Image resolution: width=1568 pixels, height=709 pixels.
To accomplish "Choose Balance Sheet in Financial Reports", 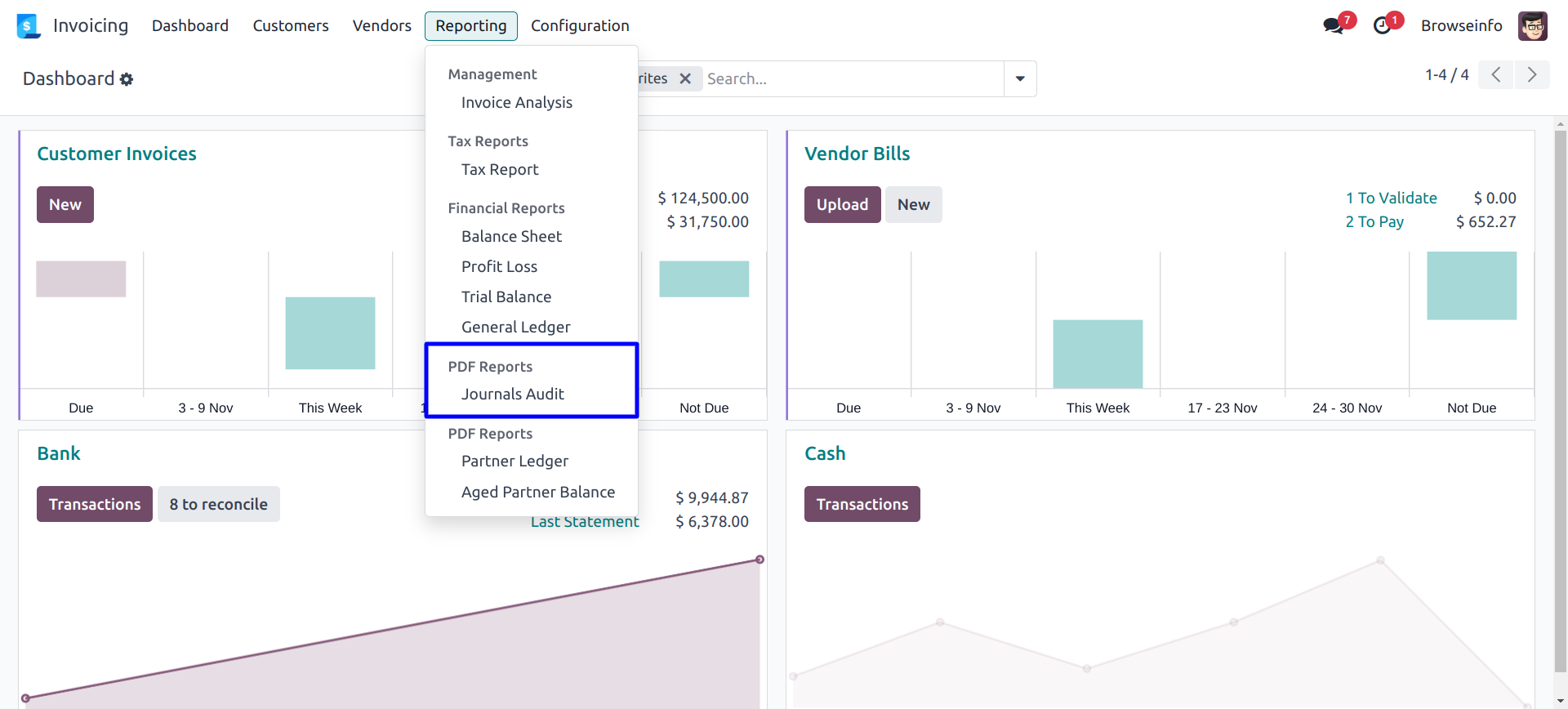I will pos(511,237).
